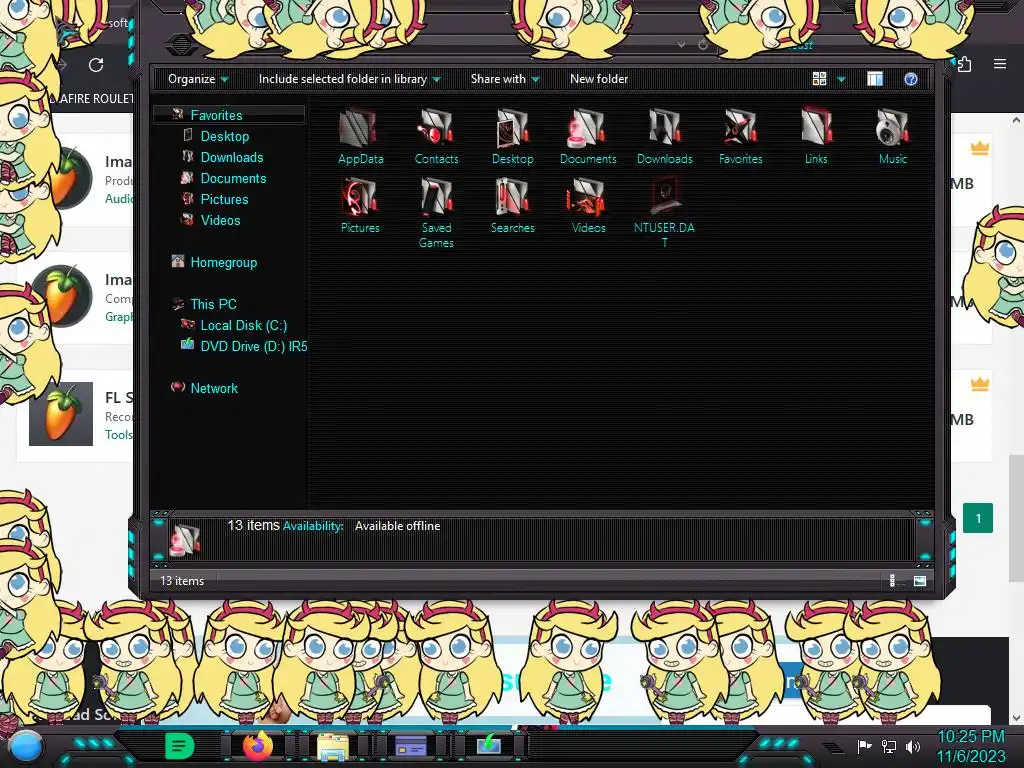Screen dimensions: 1024x768
Task: Select the Desktop folder in file pane
Action: [513, 136]
